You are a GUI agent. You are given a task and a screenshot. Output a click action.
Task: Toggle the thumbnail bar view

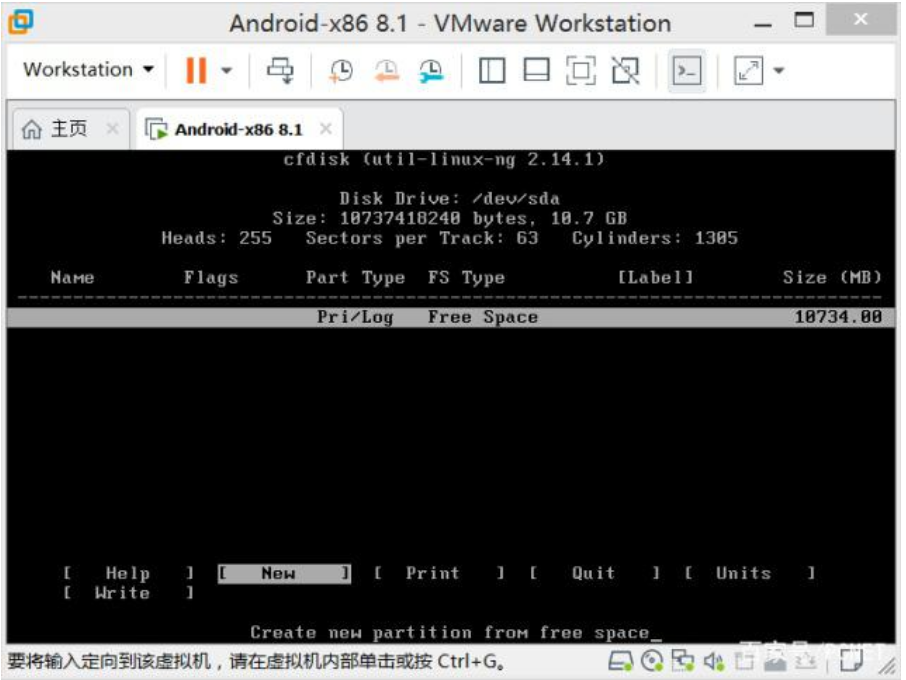(536, 70)
